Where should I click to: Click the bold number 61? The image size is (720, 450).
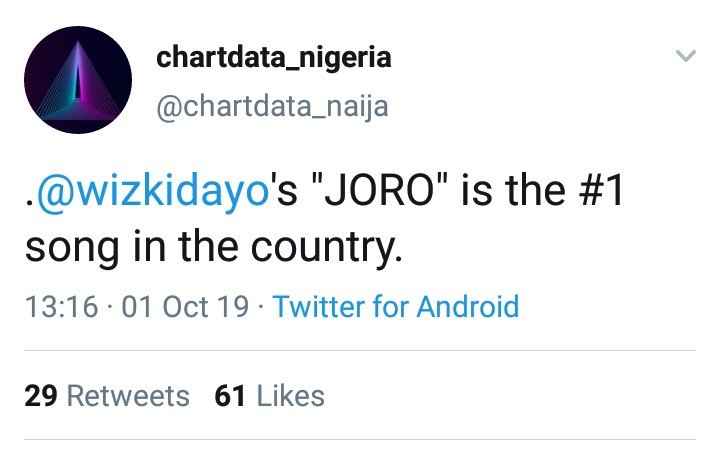(231, 396)
